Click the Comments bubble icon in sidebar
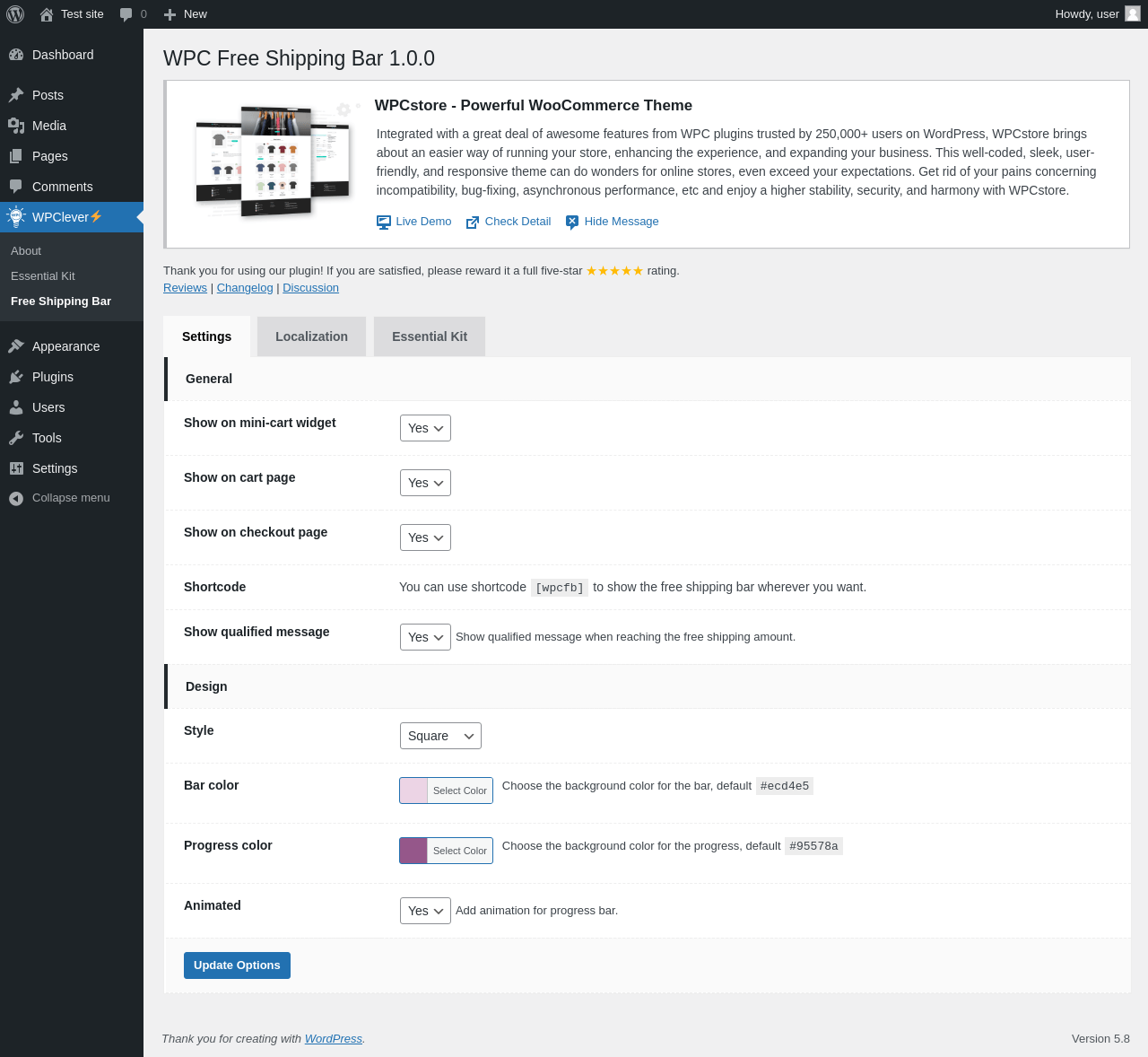1148x1057 pixels. point(16,187)
